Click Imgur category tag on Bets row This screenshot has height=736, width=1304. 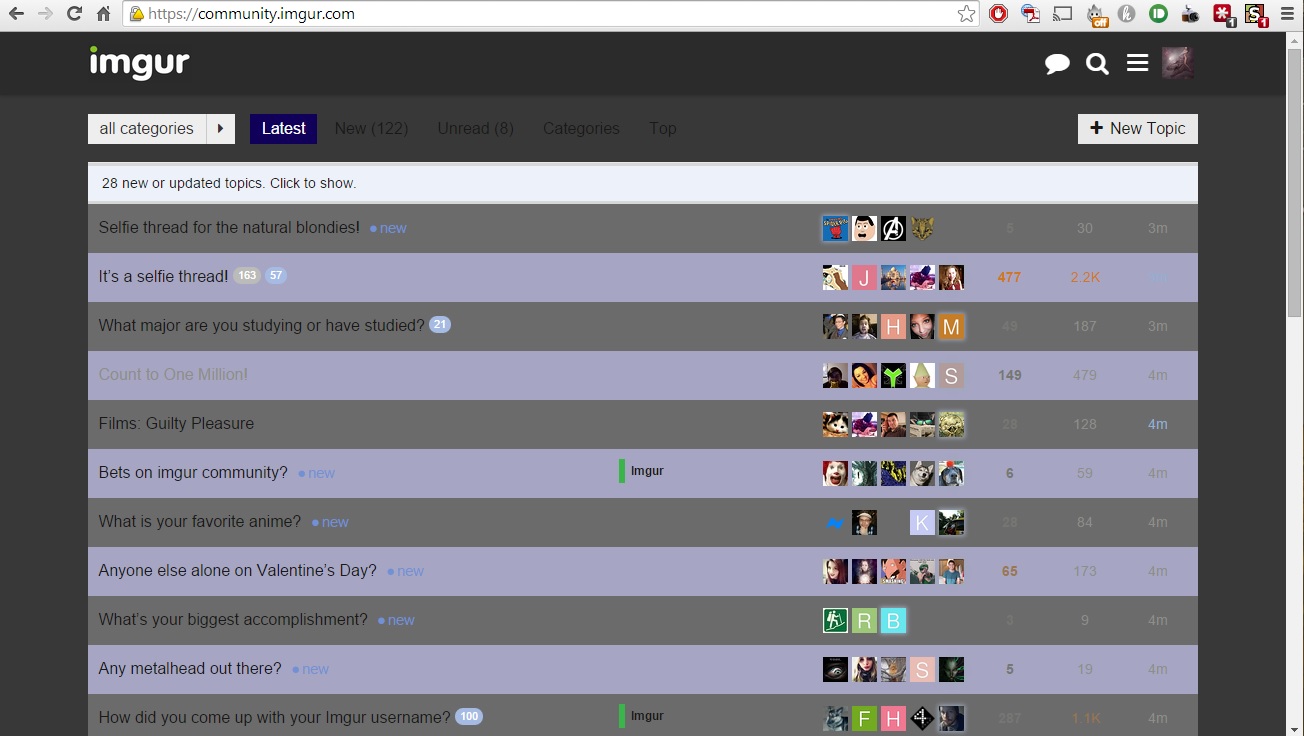pos(642,470)
